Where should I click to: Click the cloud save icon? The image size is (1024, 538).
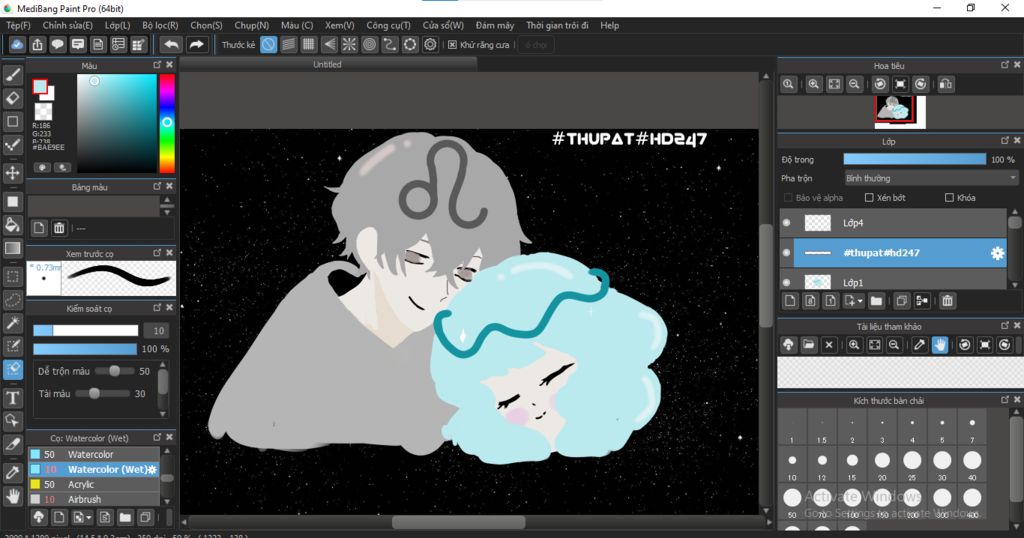(17, 44)
